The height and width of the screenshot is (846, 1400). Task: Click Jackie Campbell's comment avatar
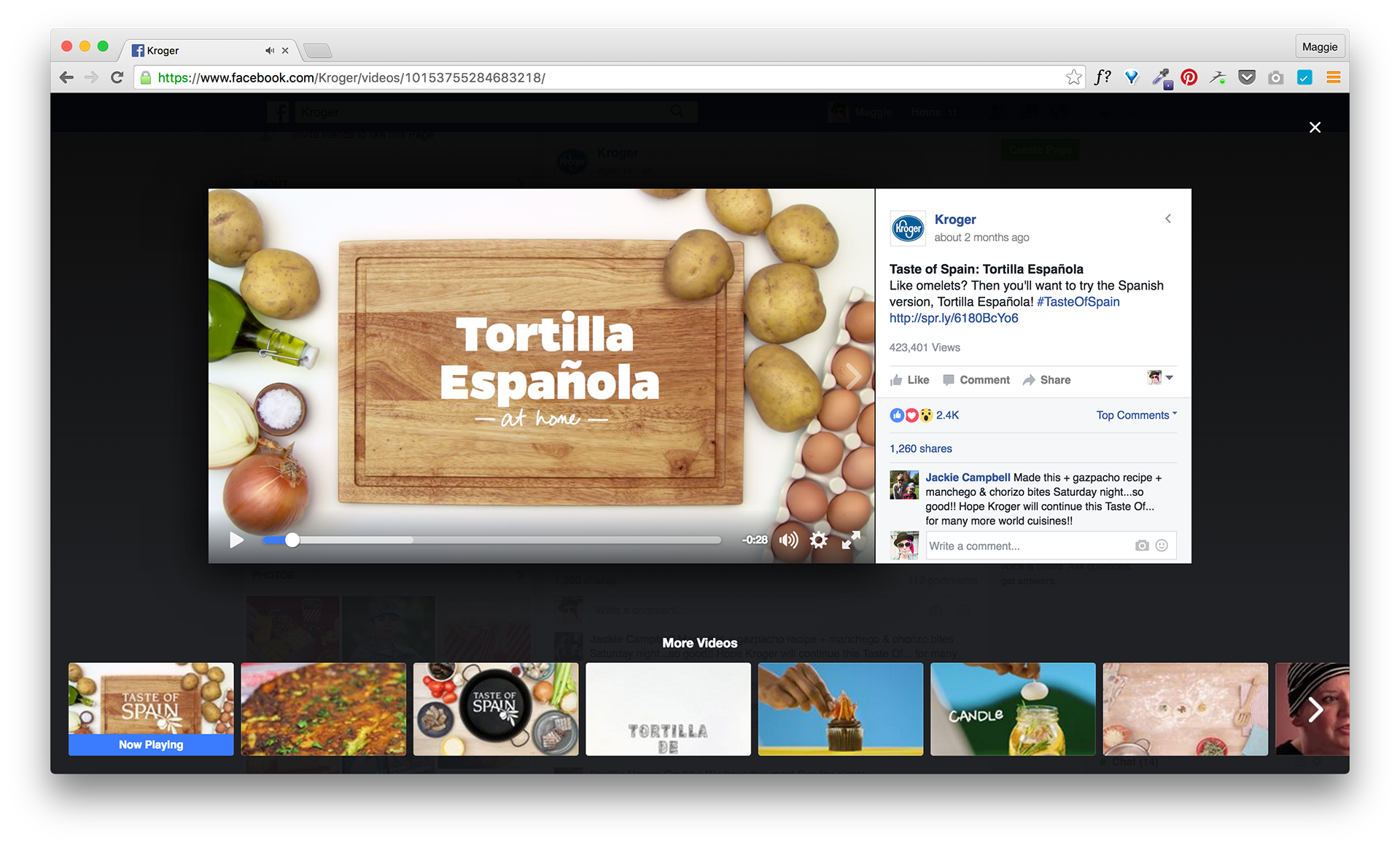pyautogui.click(x=904, y=485)
